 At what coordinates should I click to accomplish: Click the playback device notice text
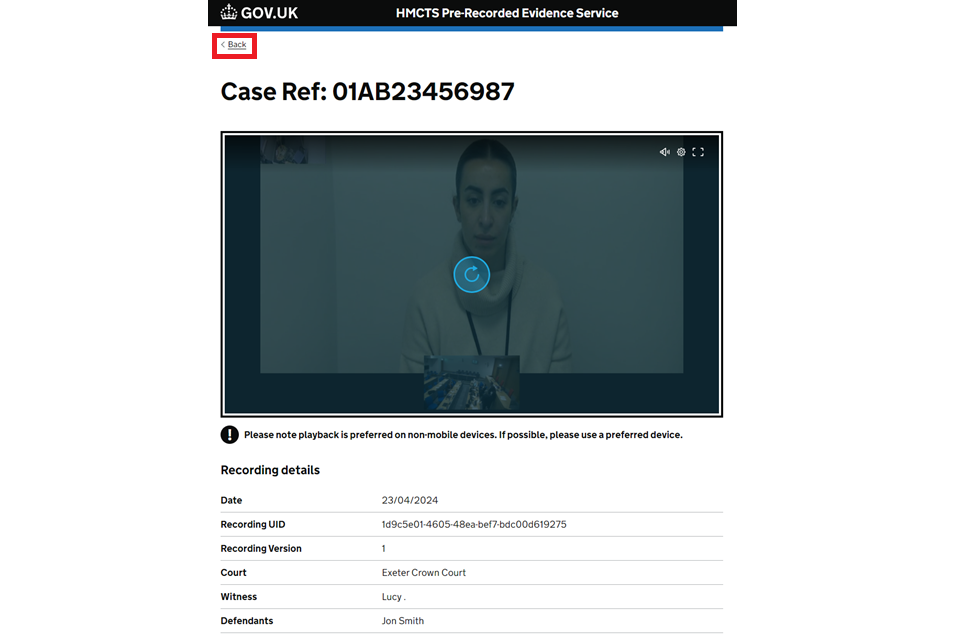[x=463, y=435]
